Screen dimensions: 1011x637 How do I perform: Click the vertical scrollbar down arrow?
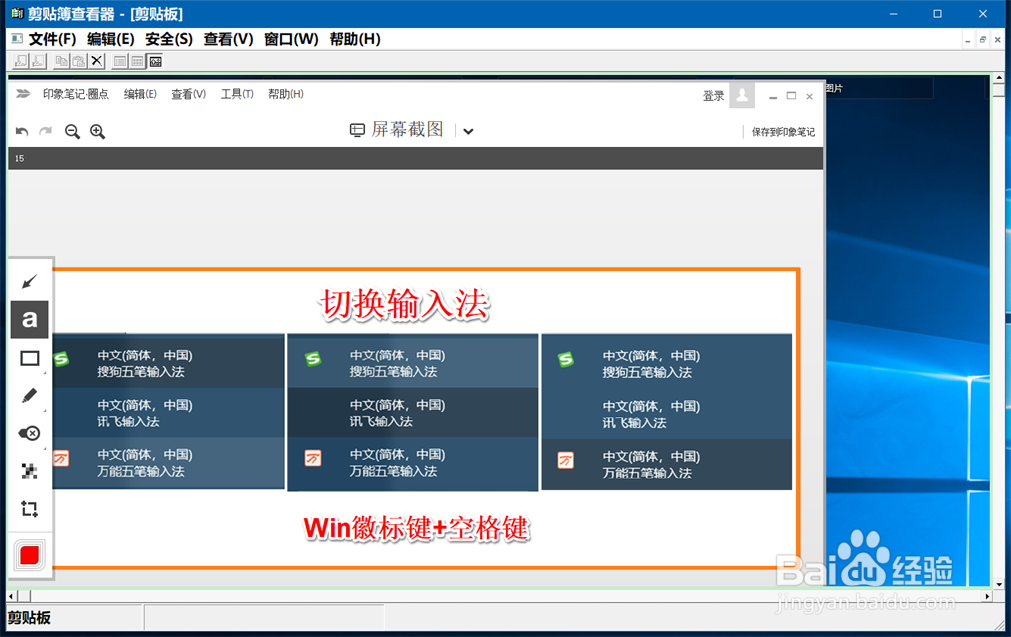pos(999,584)
